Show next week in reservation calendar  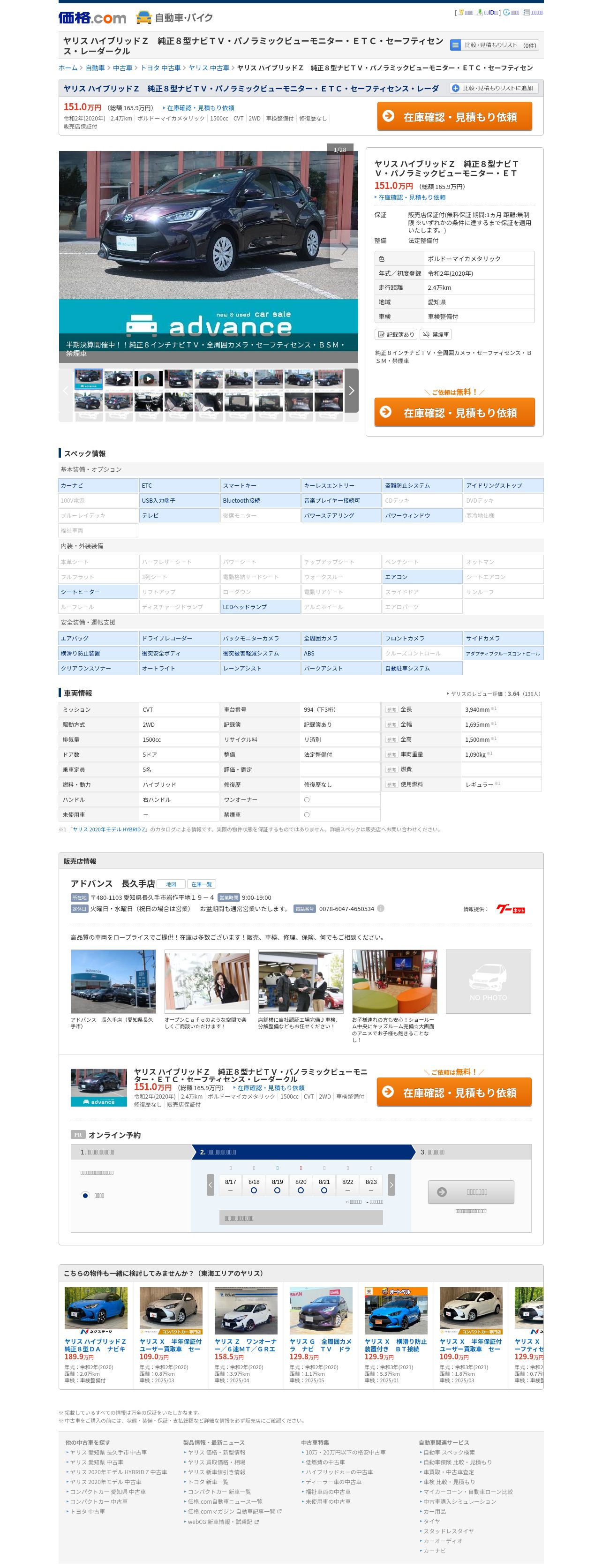pos(391,1184)
